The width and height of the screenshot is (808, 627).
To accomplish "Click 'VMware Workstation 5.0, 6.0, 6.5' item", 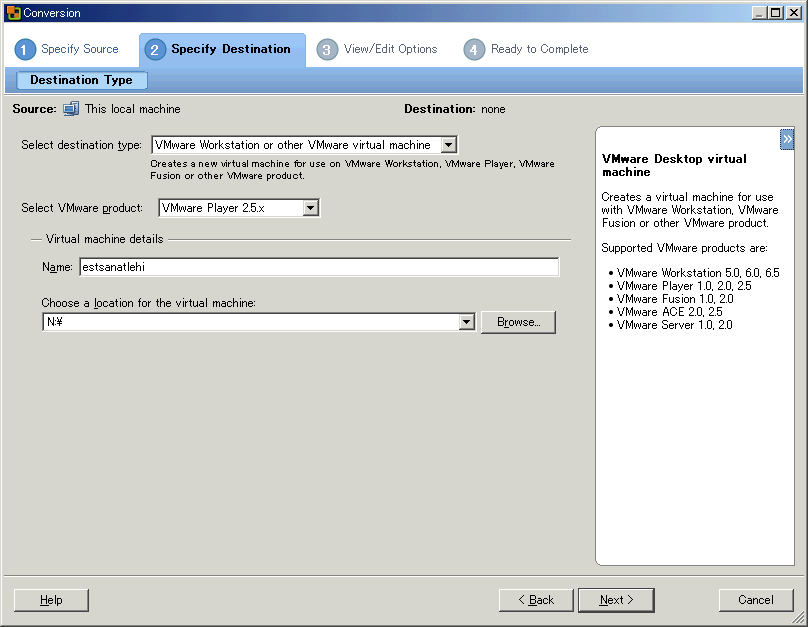I will tap(698, 273).
